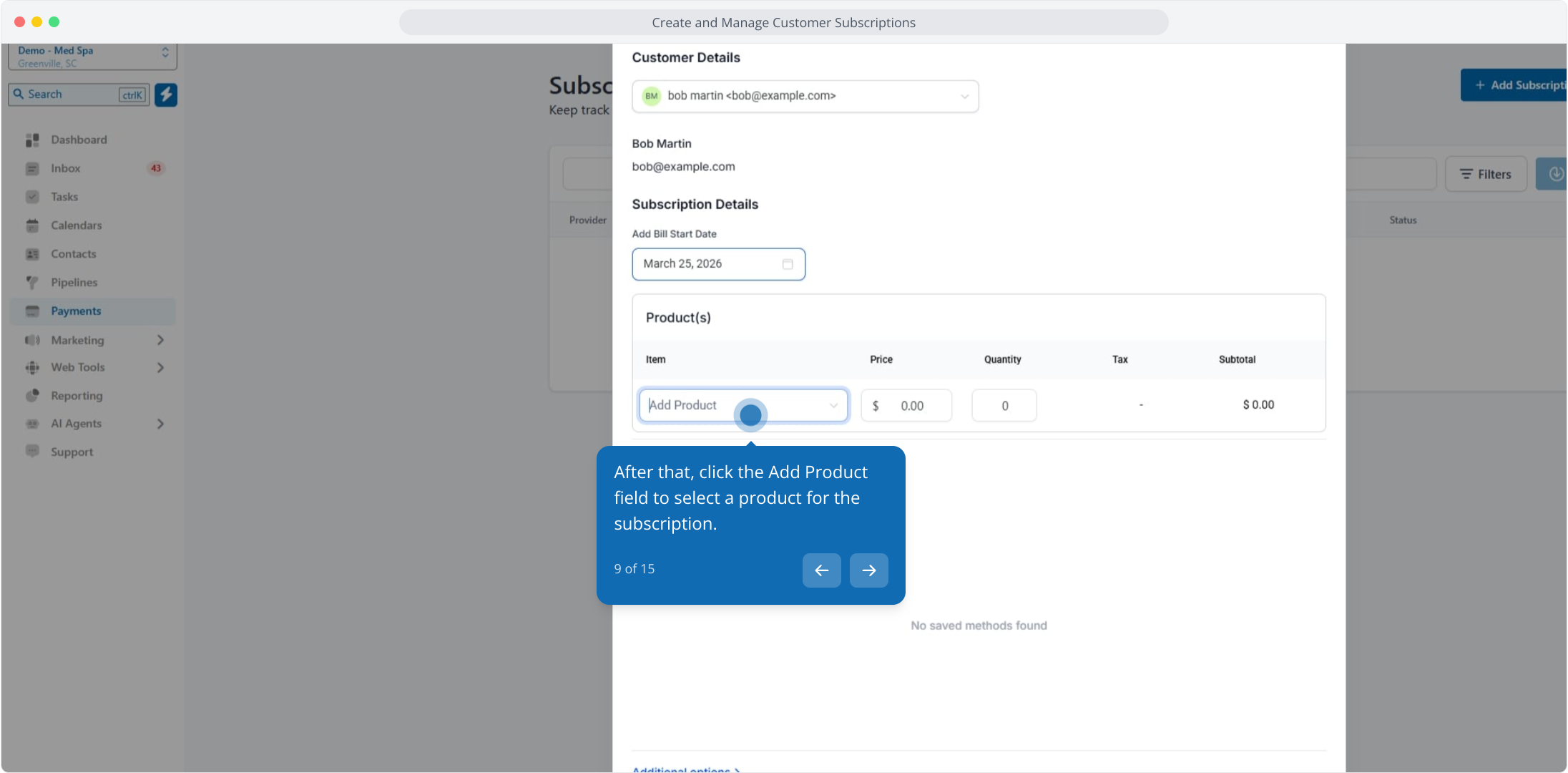Open the Contacts sidebar item
The width and height of the screenshot is (1568, 773).
(x=73, y=254)
